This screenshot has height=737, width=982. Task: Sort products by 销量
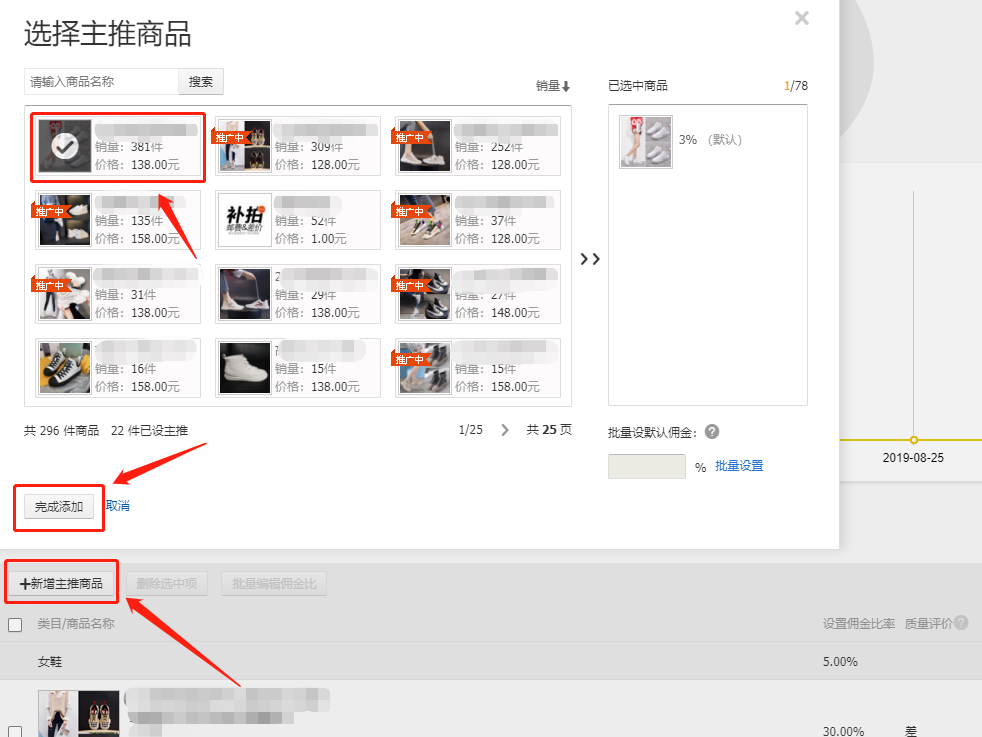tap(553, 86)
